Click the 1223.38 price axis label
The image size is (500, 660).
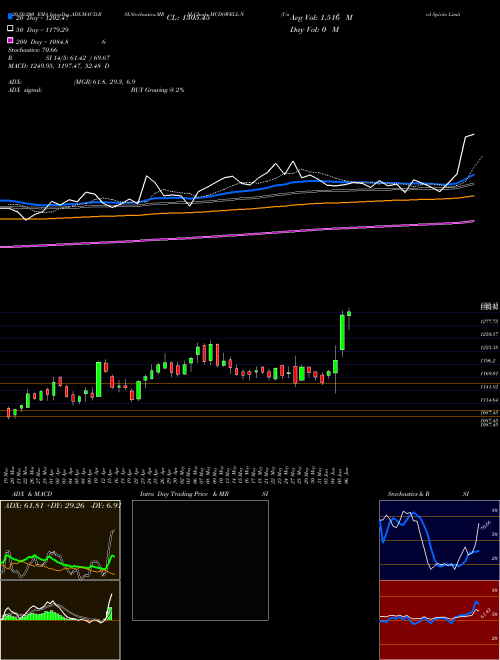[x=489, y=348]
